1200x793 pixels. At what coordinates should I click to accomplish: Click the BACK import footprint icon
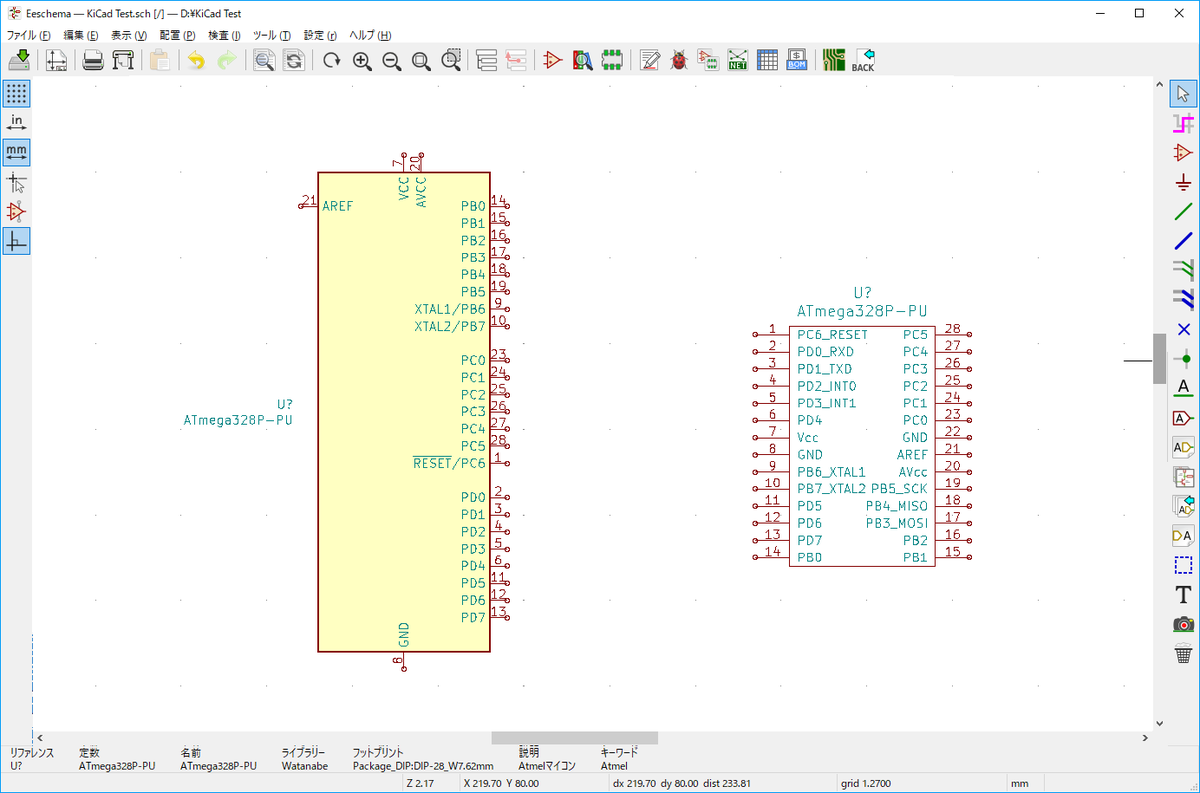click(863, 60)
